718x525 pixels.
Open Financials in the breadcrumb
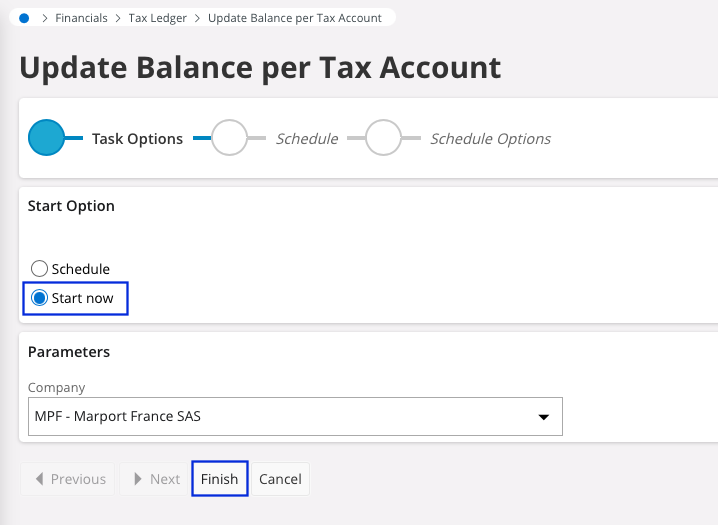[x=81, y=18]
